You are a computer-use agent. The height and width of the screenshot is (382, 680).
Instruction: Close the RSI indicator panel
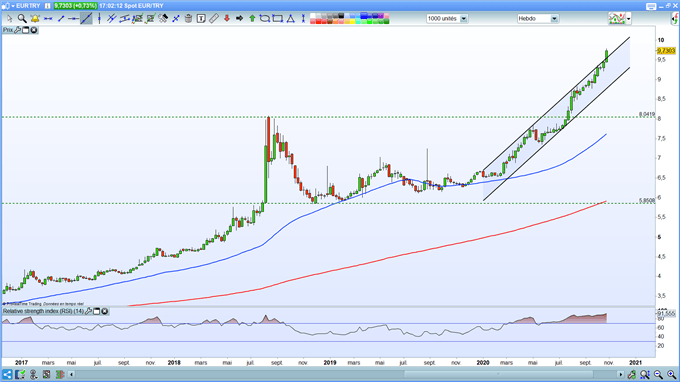[x=105, y=311]
